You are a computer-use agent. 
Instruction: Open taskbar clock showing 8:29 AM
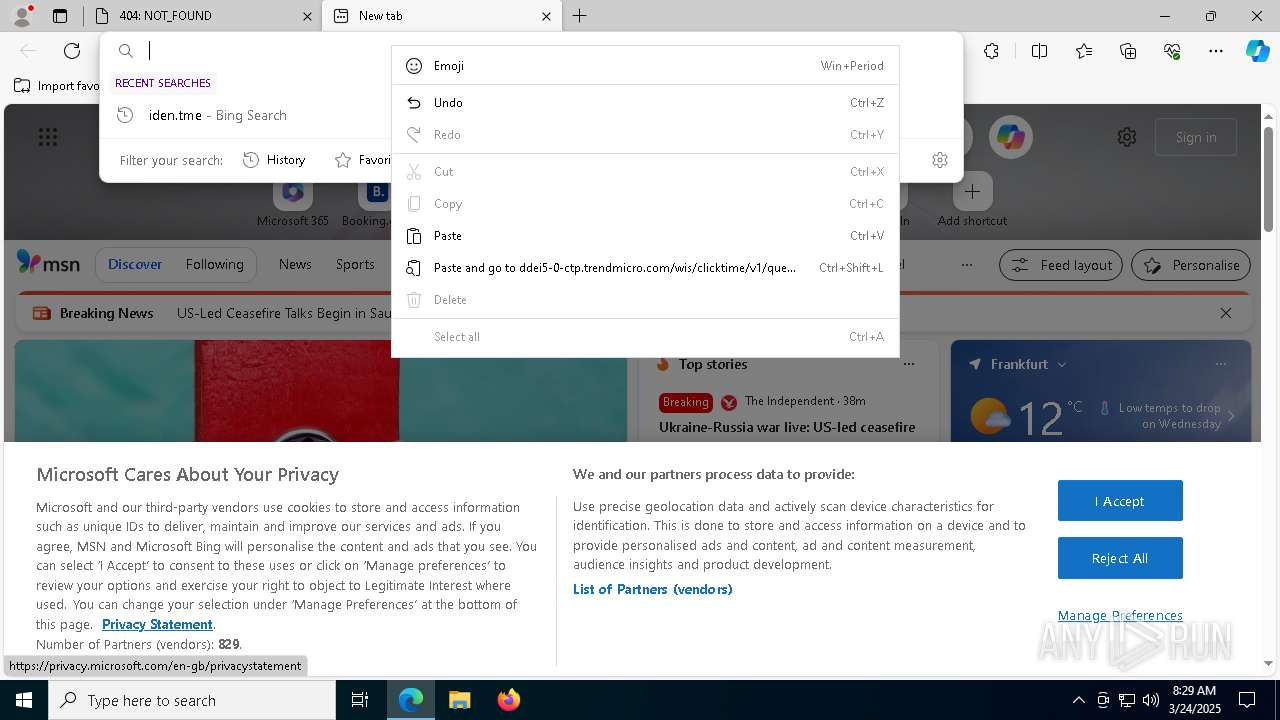[x=1194, y=700]
